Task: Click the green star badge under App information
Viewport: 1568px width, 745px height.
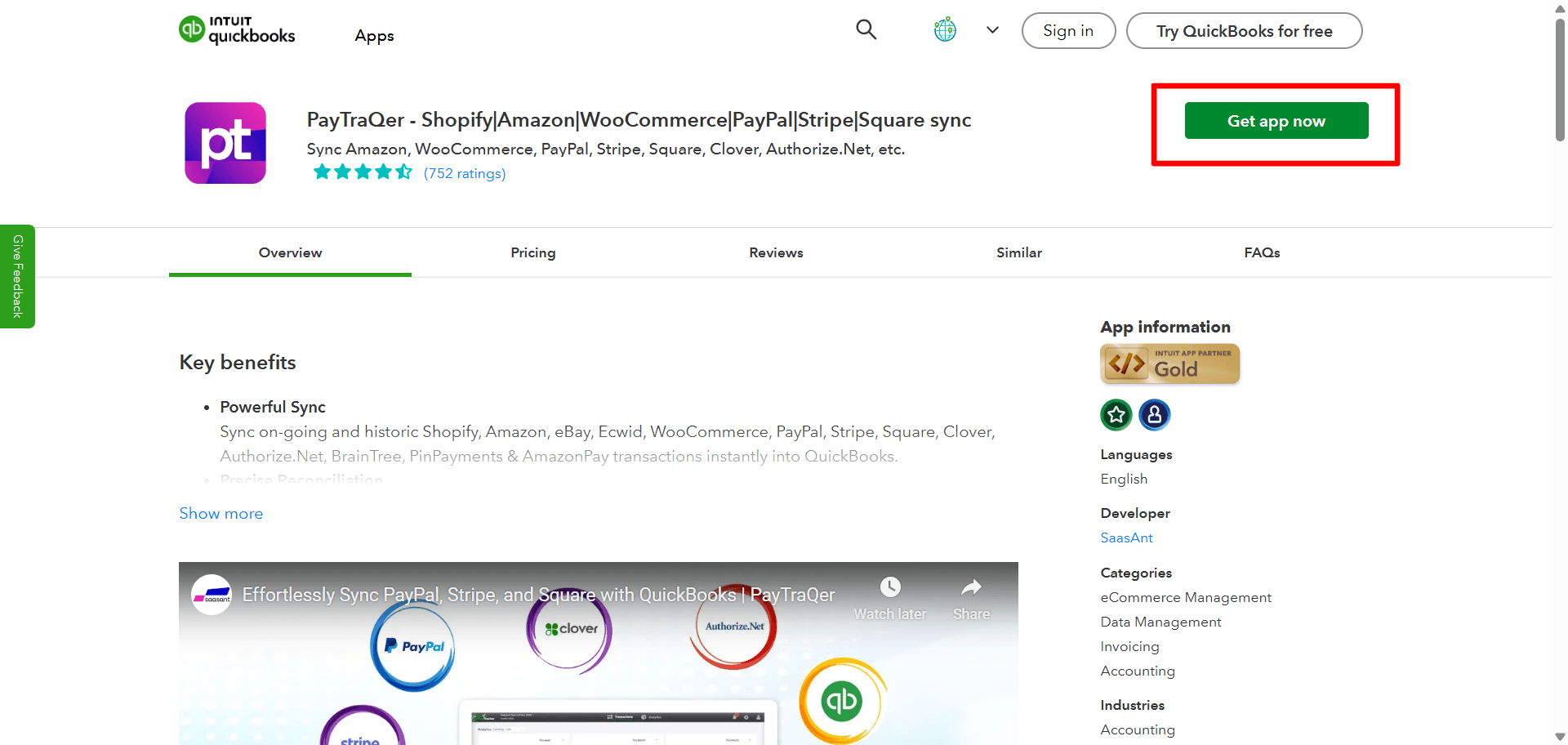Action: click(x=1116, y=414)
